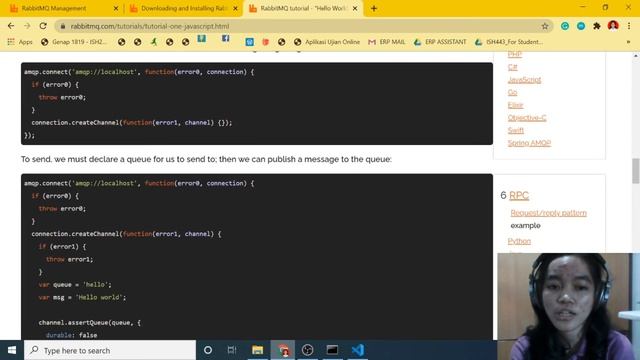Open the Spring AMQP tutorial link
Screen dimensions: 640x360
(529, 143)
